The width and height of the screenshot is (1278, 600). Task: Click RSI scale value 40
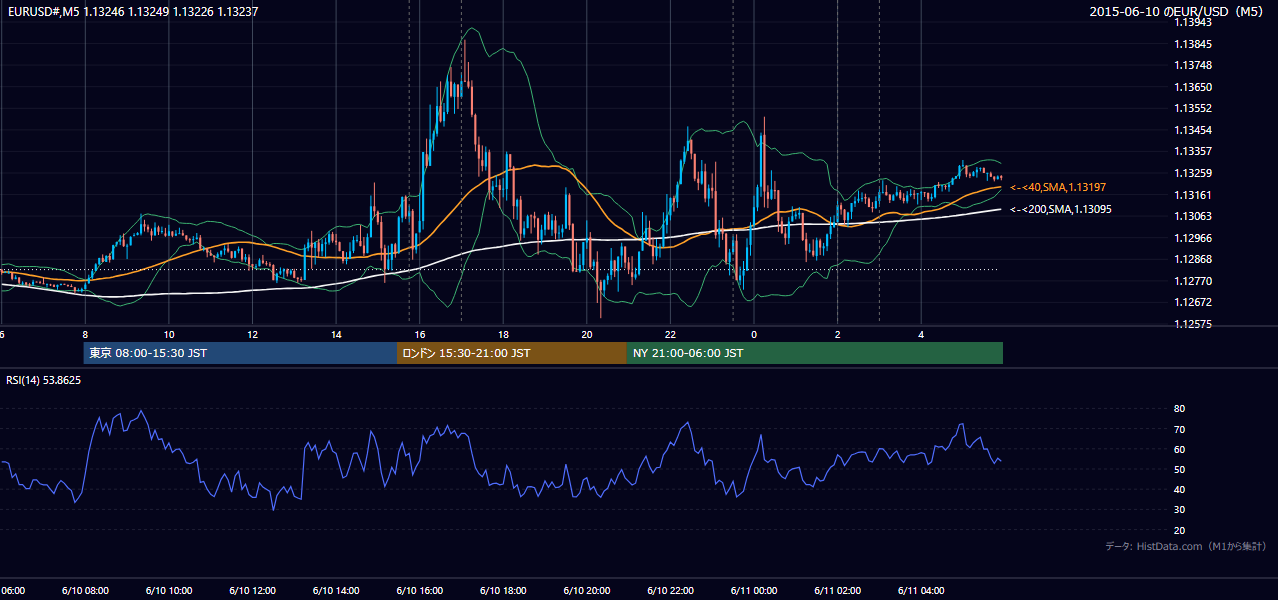[x=1179, y=489]
